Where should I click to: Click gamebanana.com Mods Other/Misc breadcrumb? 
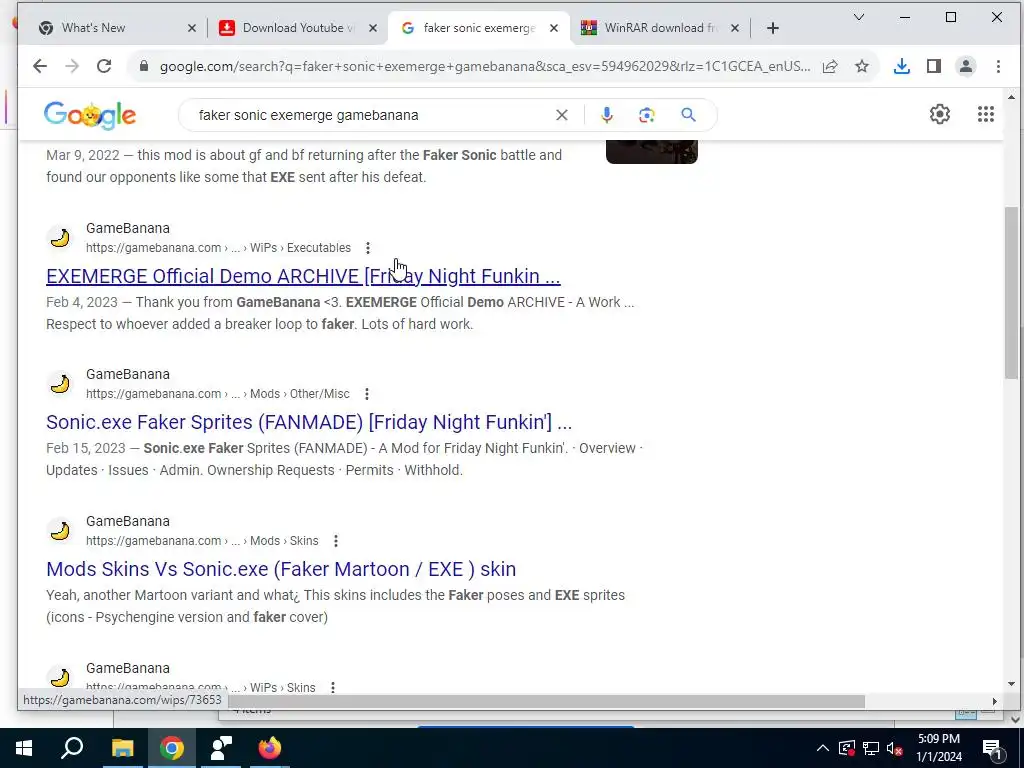point(217,394)
